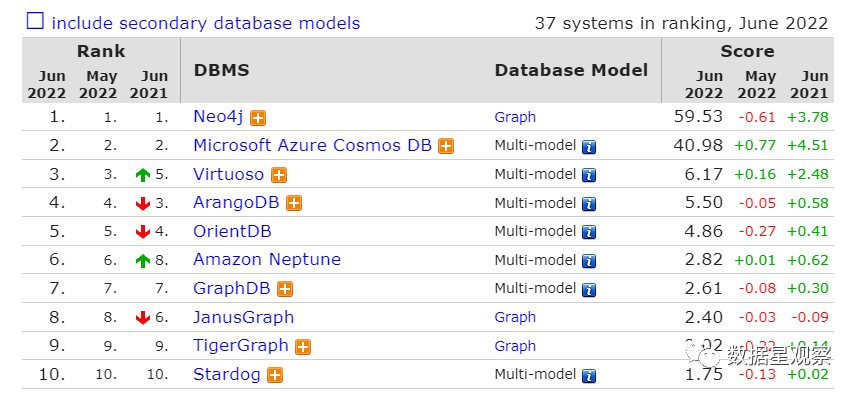Select the score value 2.61
Viewport: 859px width, 393px height.
(x=703, y=288)
